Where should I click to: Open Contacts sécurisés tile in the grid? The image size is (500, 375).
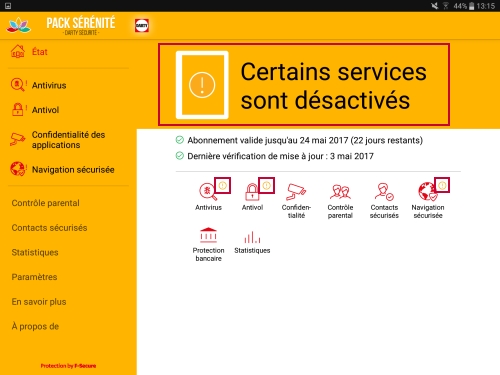[384, 201]
